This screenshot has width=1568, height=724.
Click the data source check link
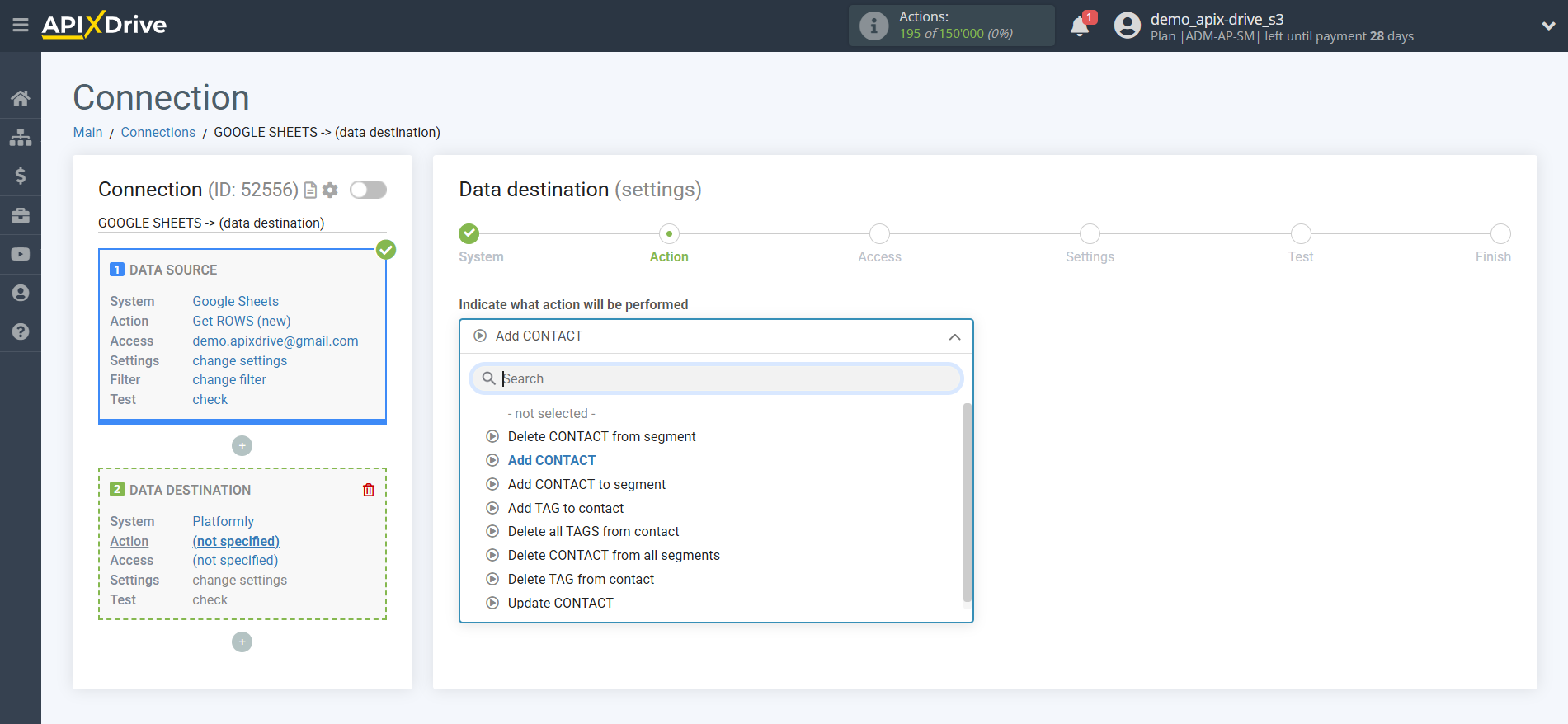(x=210, y=400)
